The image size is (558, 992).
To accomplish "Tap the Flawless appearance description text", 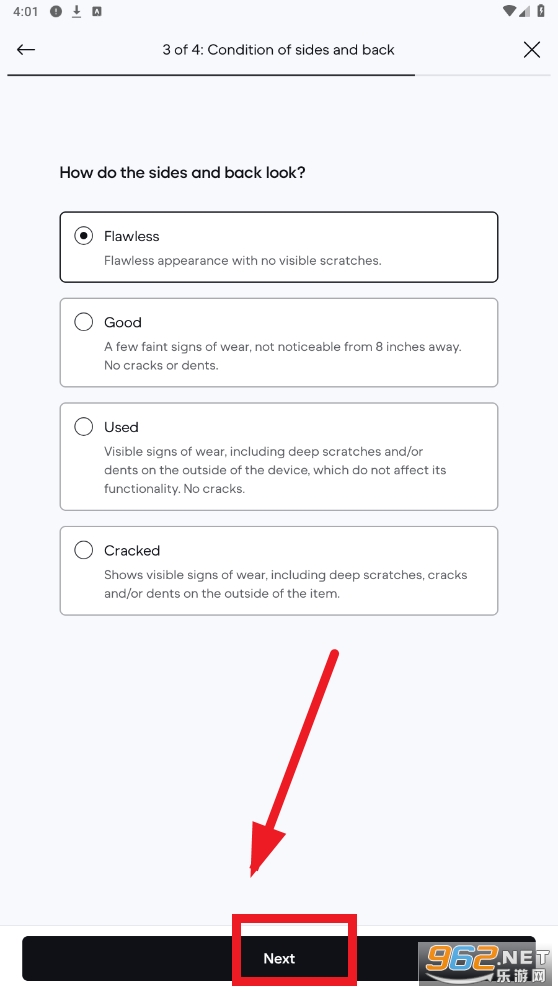I will [x=242, y=261].
